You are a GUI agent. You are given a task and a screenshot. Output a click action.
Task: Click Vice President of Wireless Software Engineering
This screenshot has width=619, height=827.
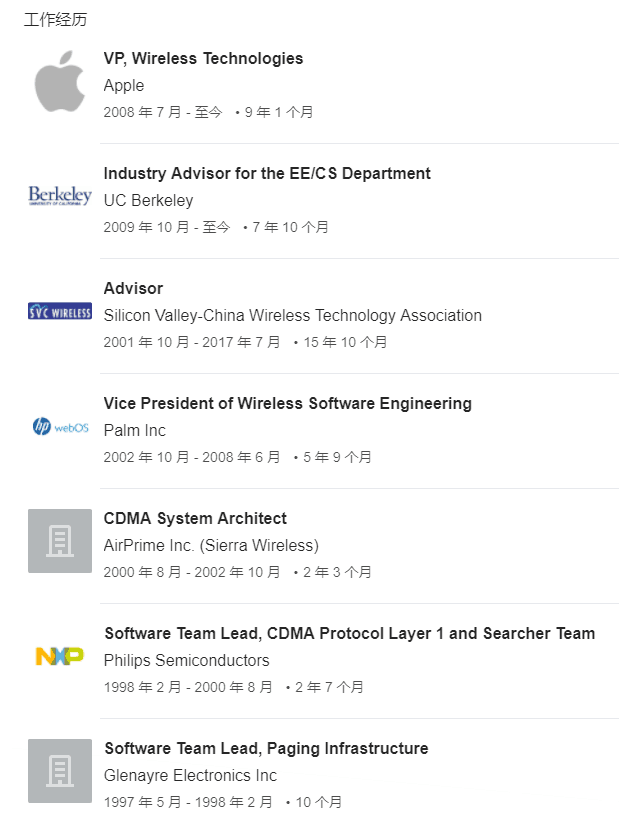[x=288, y=403]
